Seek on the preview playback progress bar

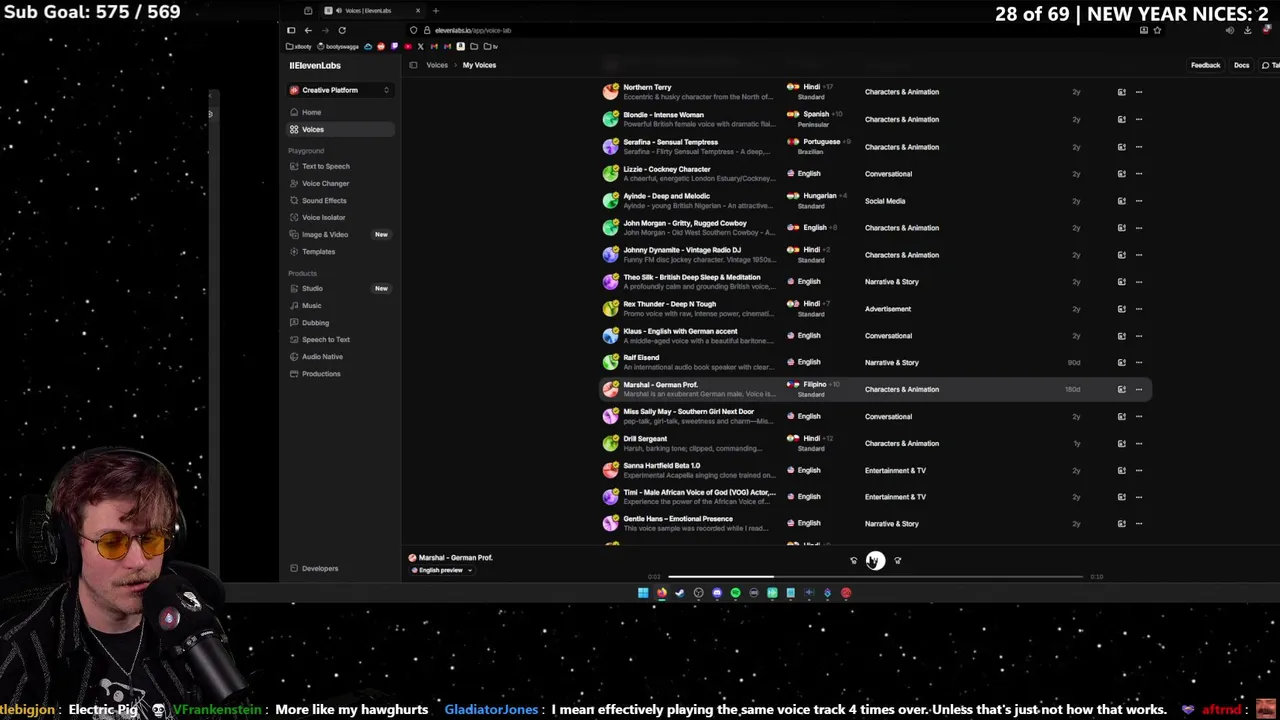875,576
